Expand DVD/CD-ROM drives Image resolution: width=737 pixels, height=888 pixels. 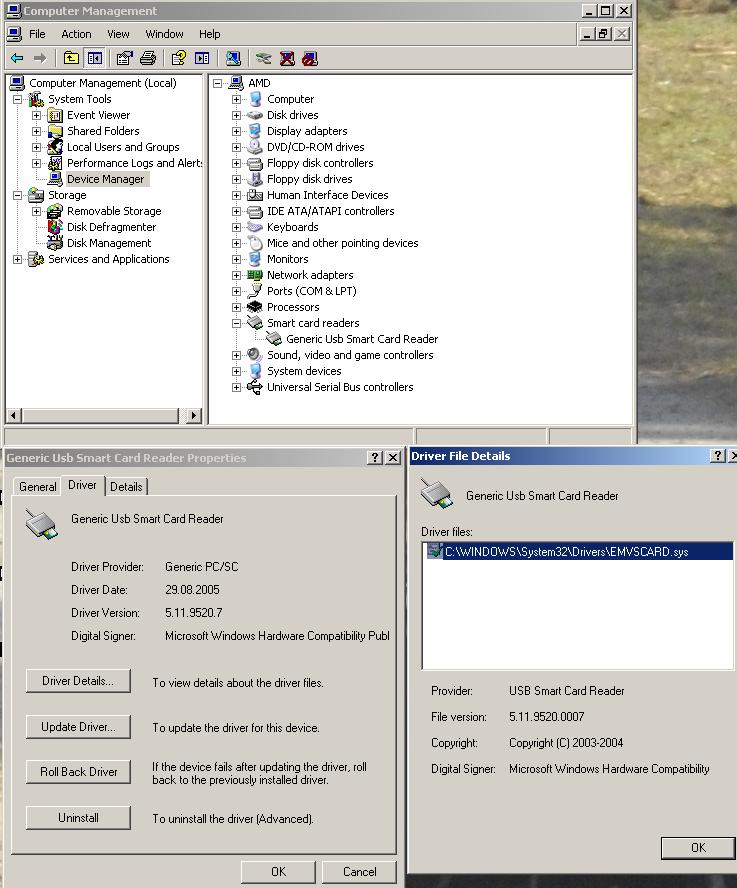(236, 147)
